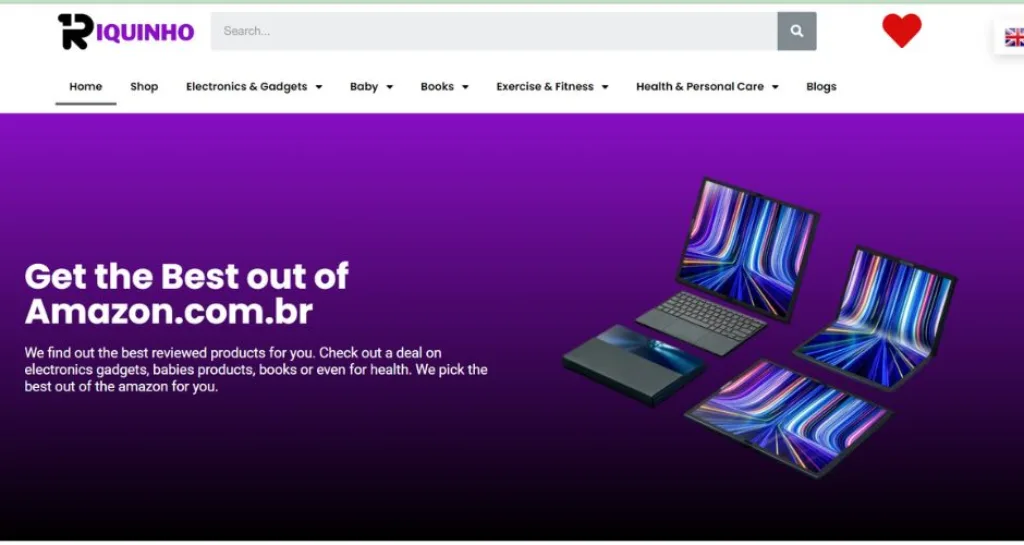Expand the Exercise & Fitness dropdown
Image resolution: width=1024 pixels, height=545 pixels.
(552, 87)
